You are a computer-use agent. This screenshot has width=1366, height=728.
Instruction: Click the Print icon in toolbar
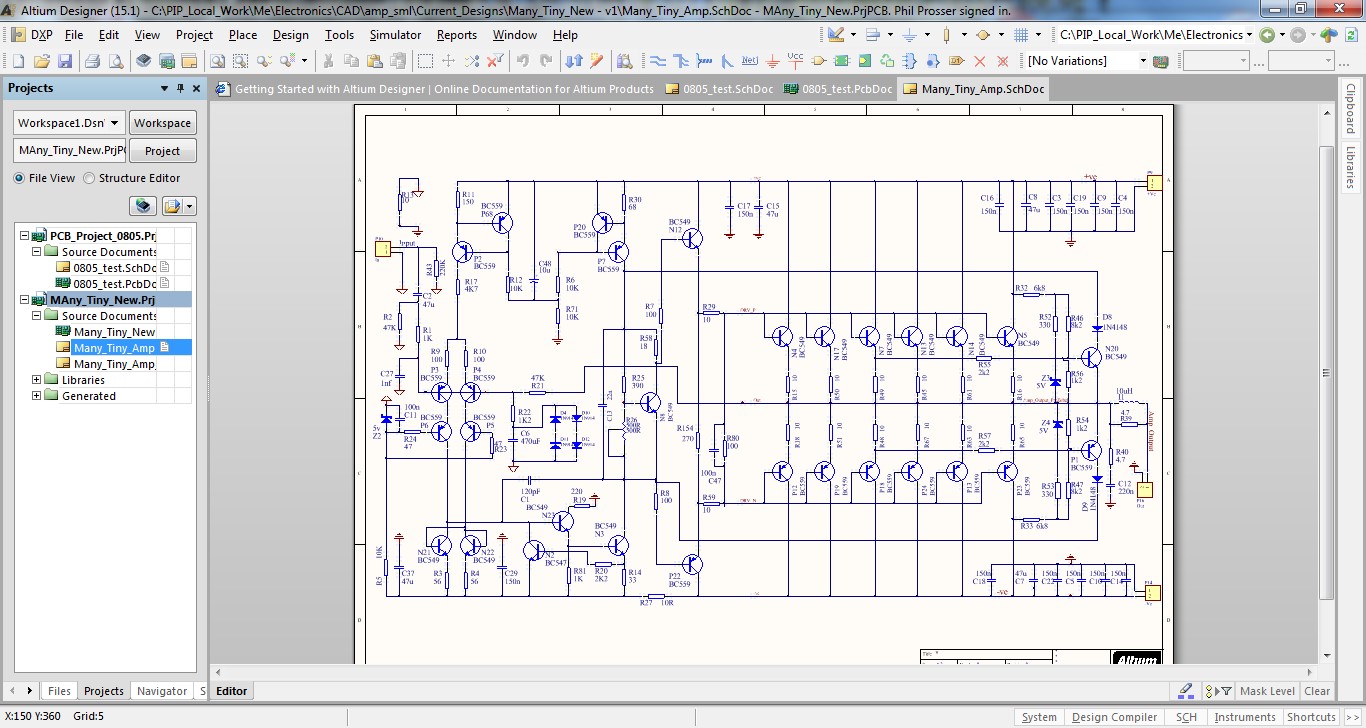(x=92, y=61)
